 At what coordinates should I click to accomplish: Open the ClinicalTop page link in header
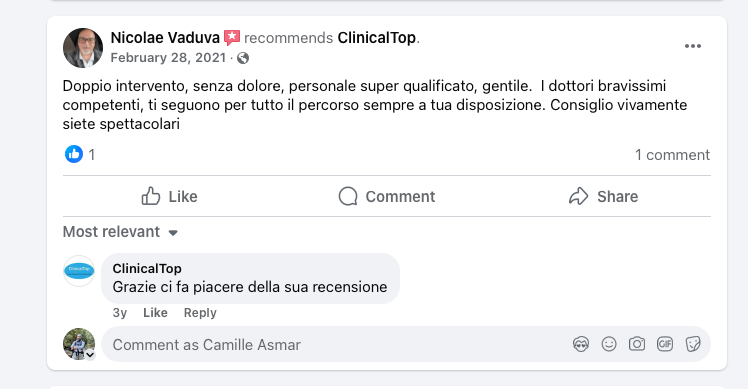click(377, 38)
